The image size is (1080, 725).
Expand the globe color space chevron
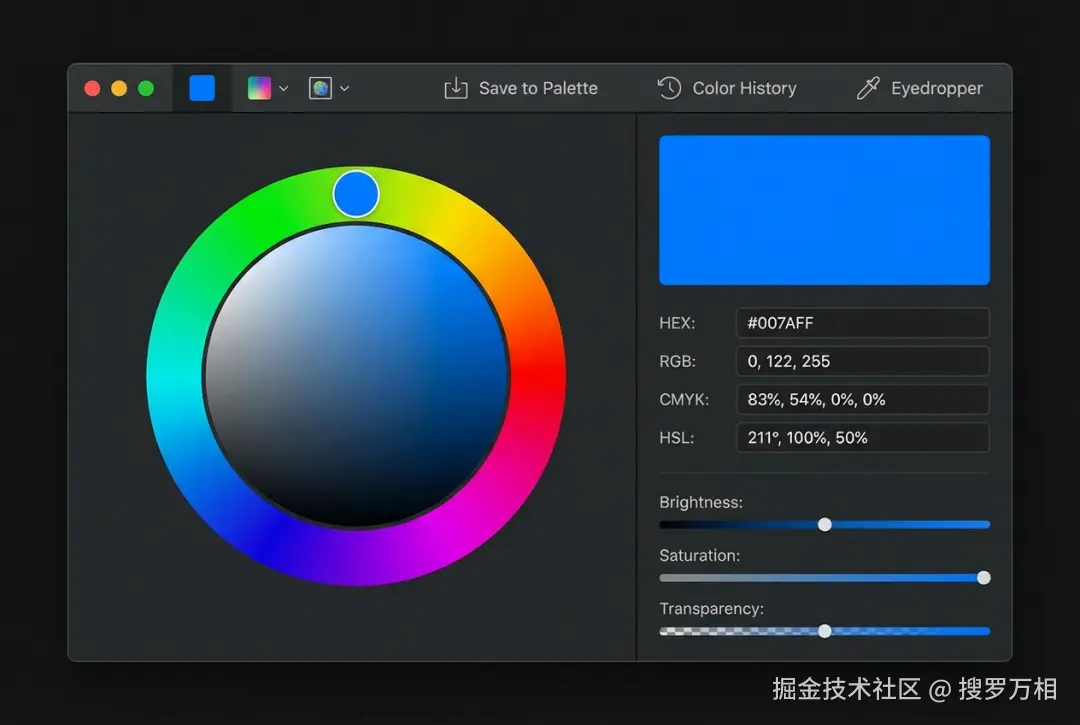coord(344,88)
